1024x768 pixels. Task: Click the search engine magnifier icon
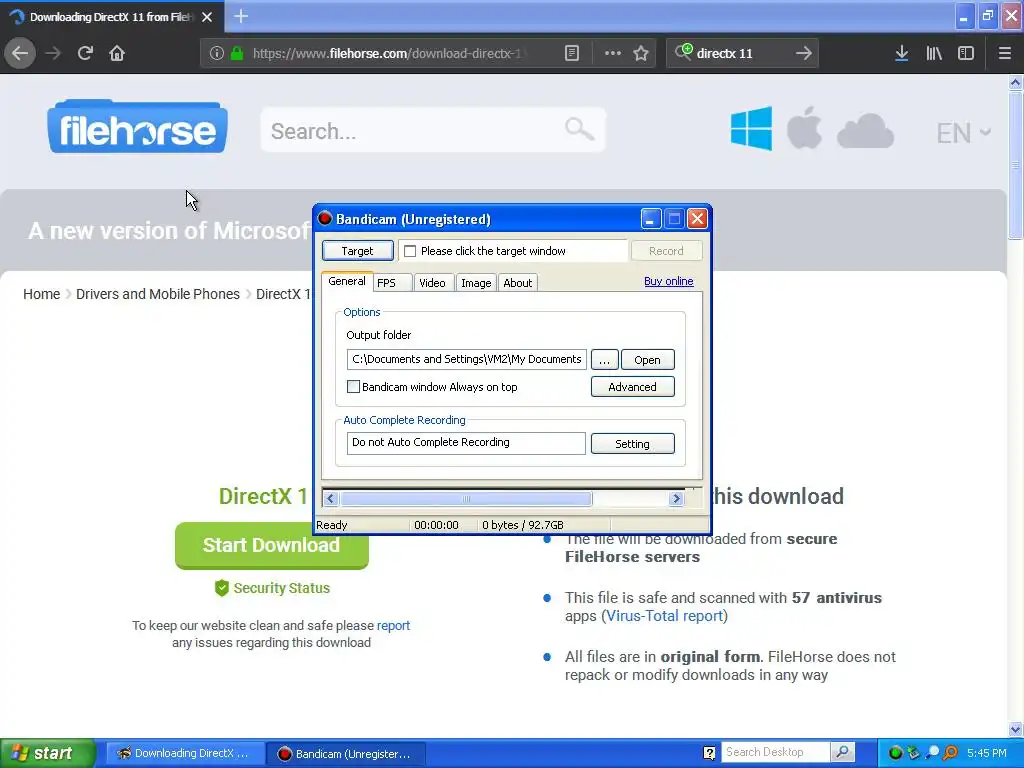tap(684, 52)
